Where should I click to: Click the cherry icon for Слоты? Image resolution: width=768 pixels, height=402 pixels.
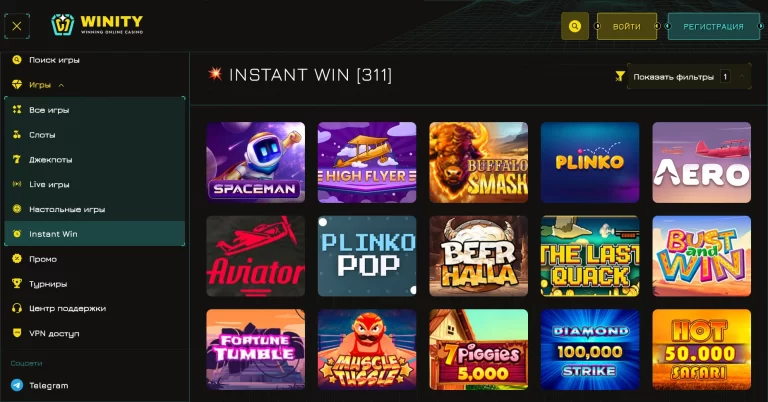pos(17,135)
